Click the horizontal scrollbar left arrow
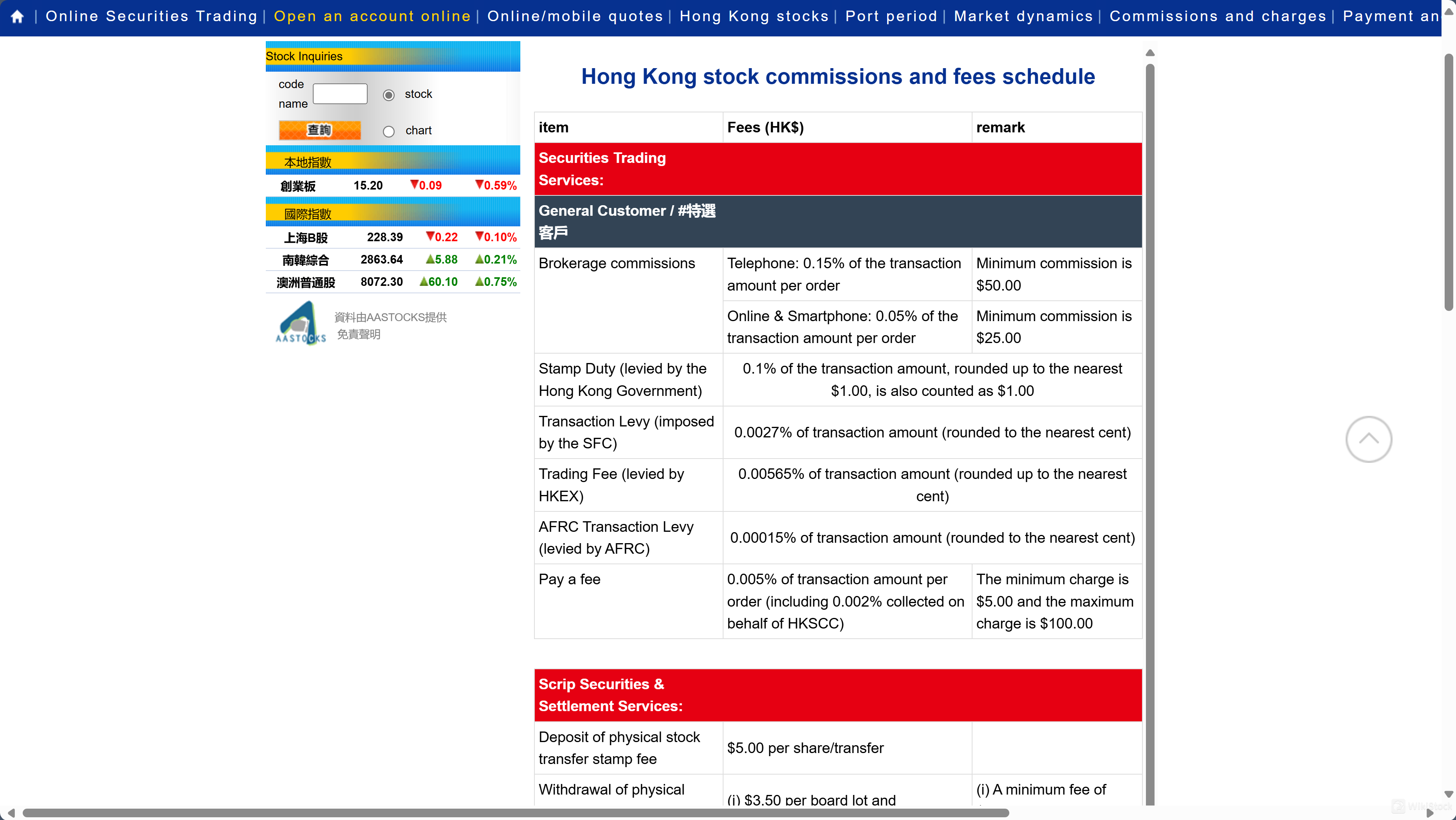The height and width of the screenshot is (820, 1456). (x=11, y=813)
